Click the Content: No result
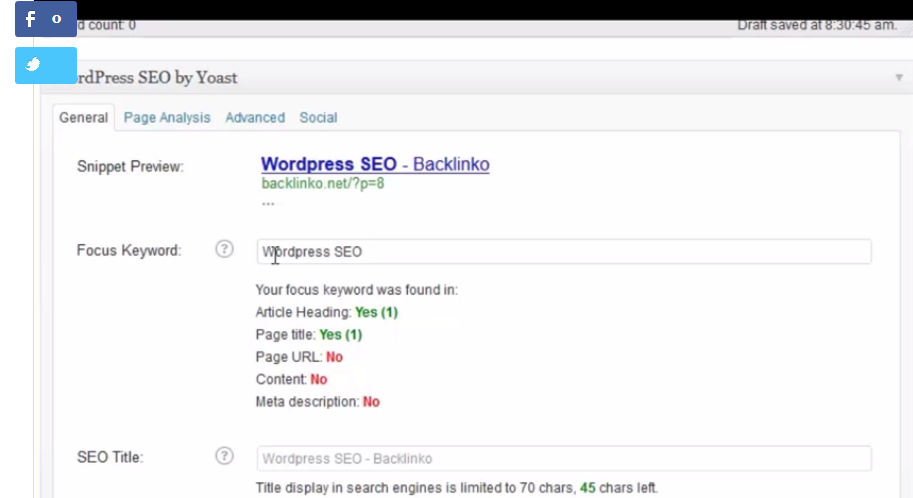This screenshot has height=498, width=913. pos(291,380)
